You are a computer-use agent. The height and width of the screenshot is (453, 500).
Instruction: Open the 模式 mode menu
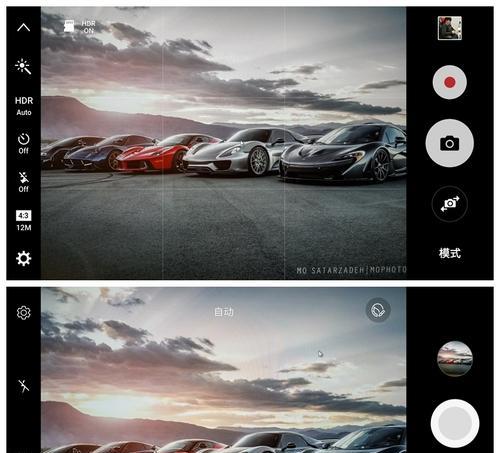450,253
